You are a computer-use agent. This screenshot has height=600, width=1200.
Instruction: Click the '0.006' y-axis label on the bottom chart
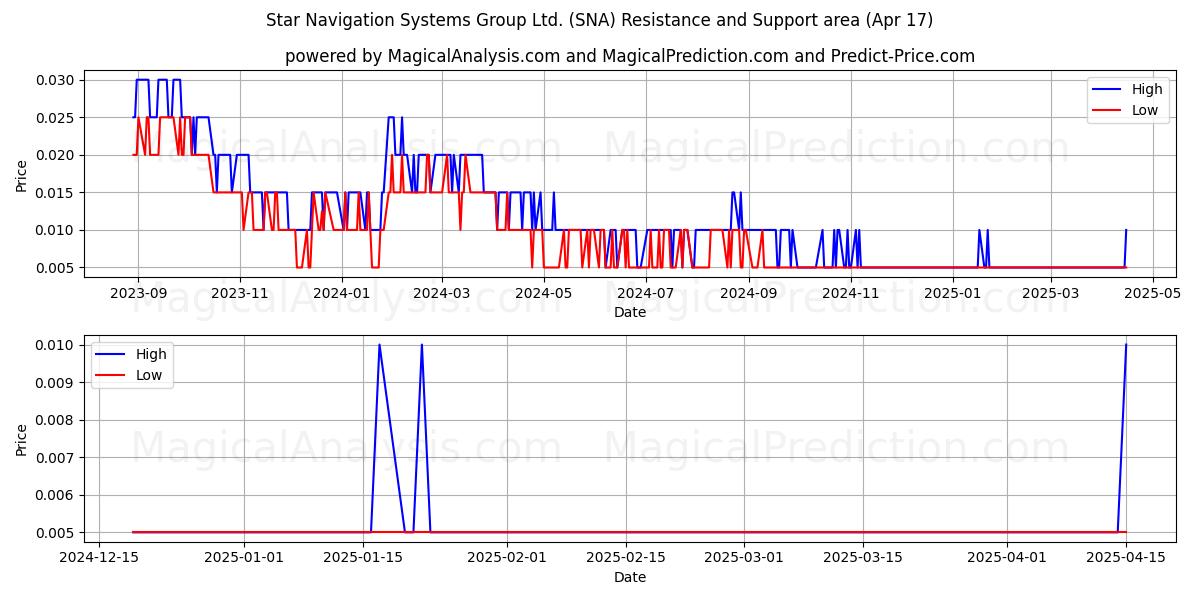click(57, 495)
